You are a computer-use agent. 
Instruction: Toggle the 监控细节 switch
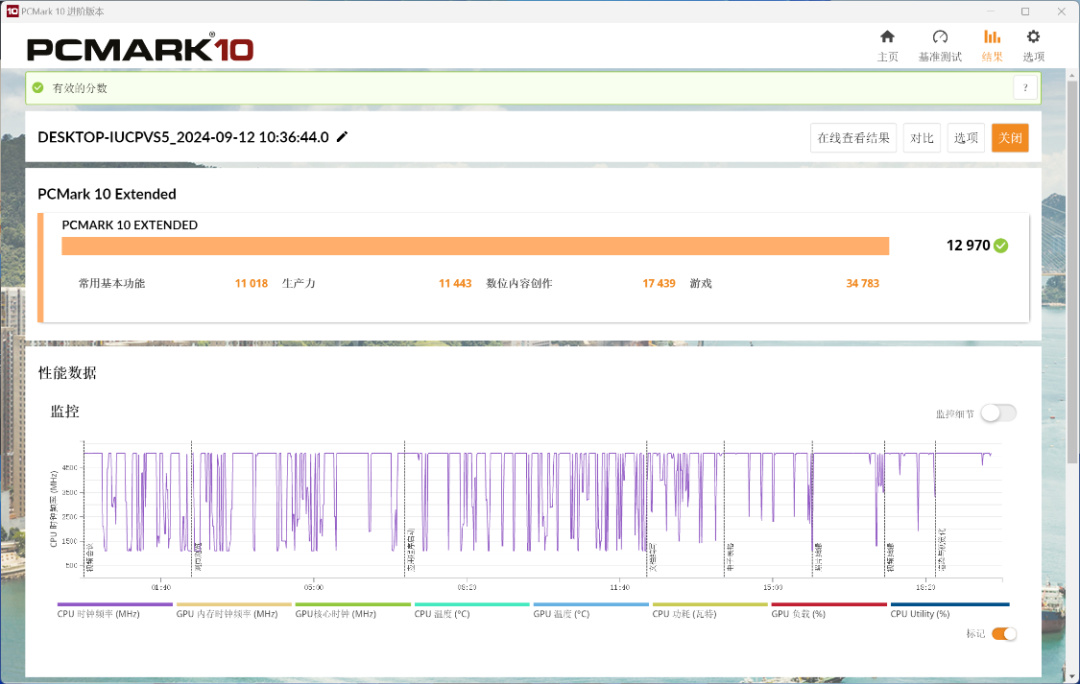point(998,413)
